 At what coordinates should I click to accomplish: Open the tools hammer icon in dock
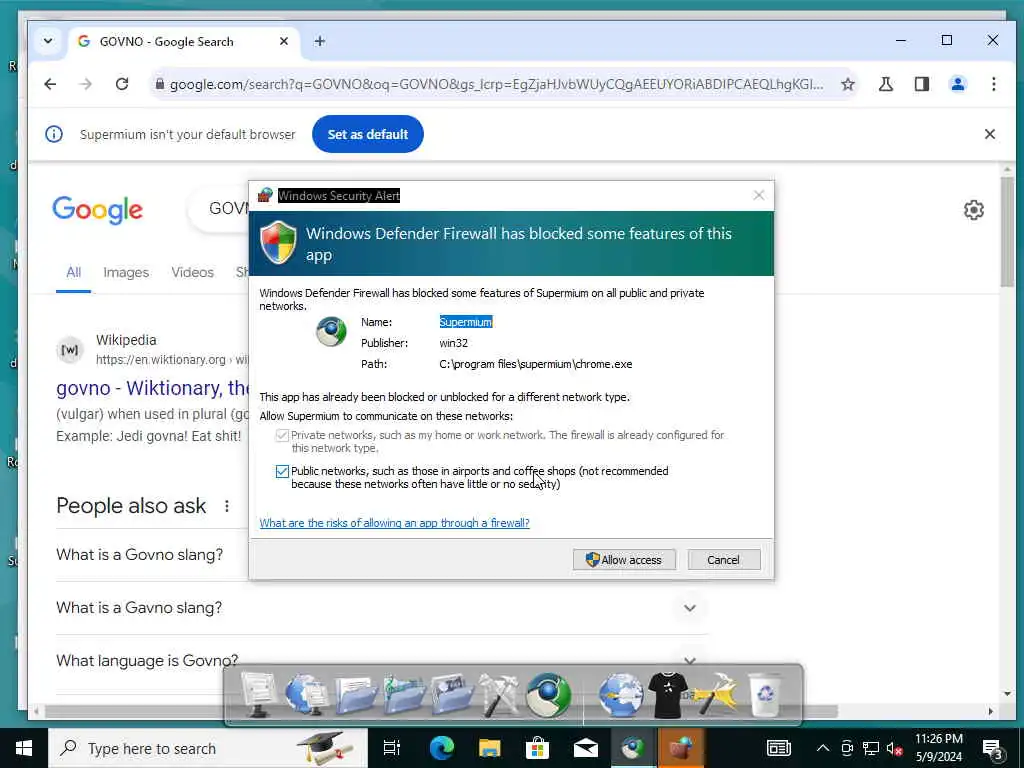pos(498,695)
